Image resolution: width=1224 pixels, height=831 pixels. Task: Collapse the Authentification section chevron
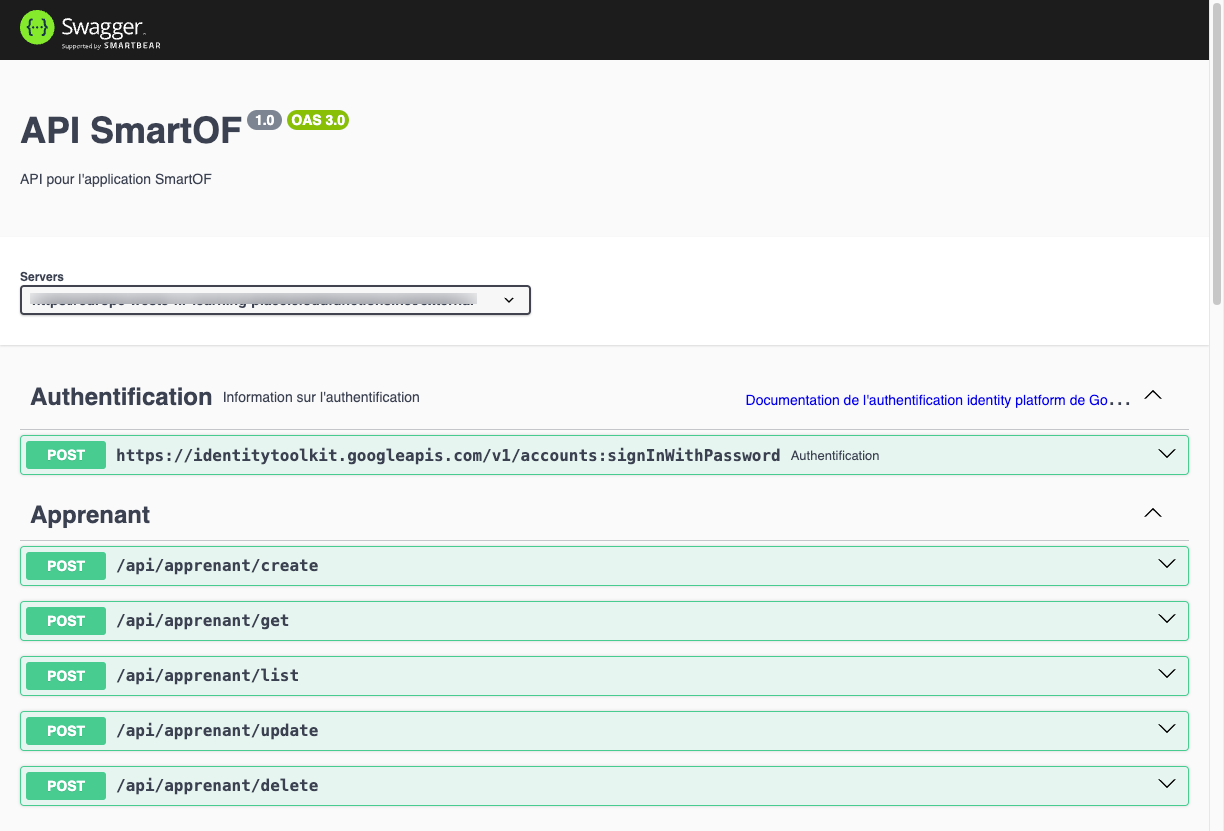(1153, 395)
